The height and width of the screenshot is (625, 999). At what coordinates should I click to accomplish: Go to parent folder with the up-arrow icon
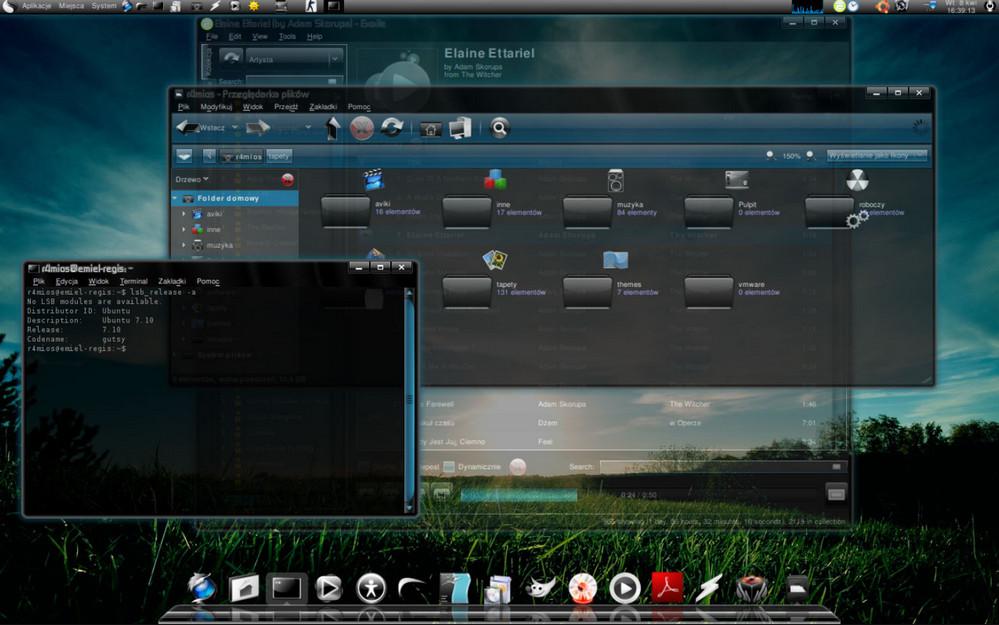tap(334, 126)
